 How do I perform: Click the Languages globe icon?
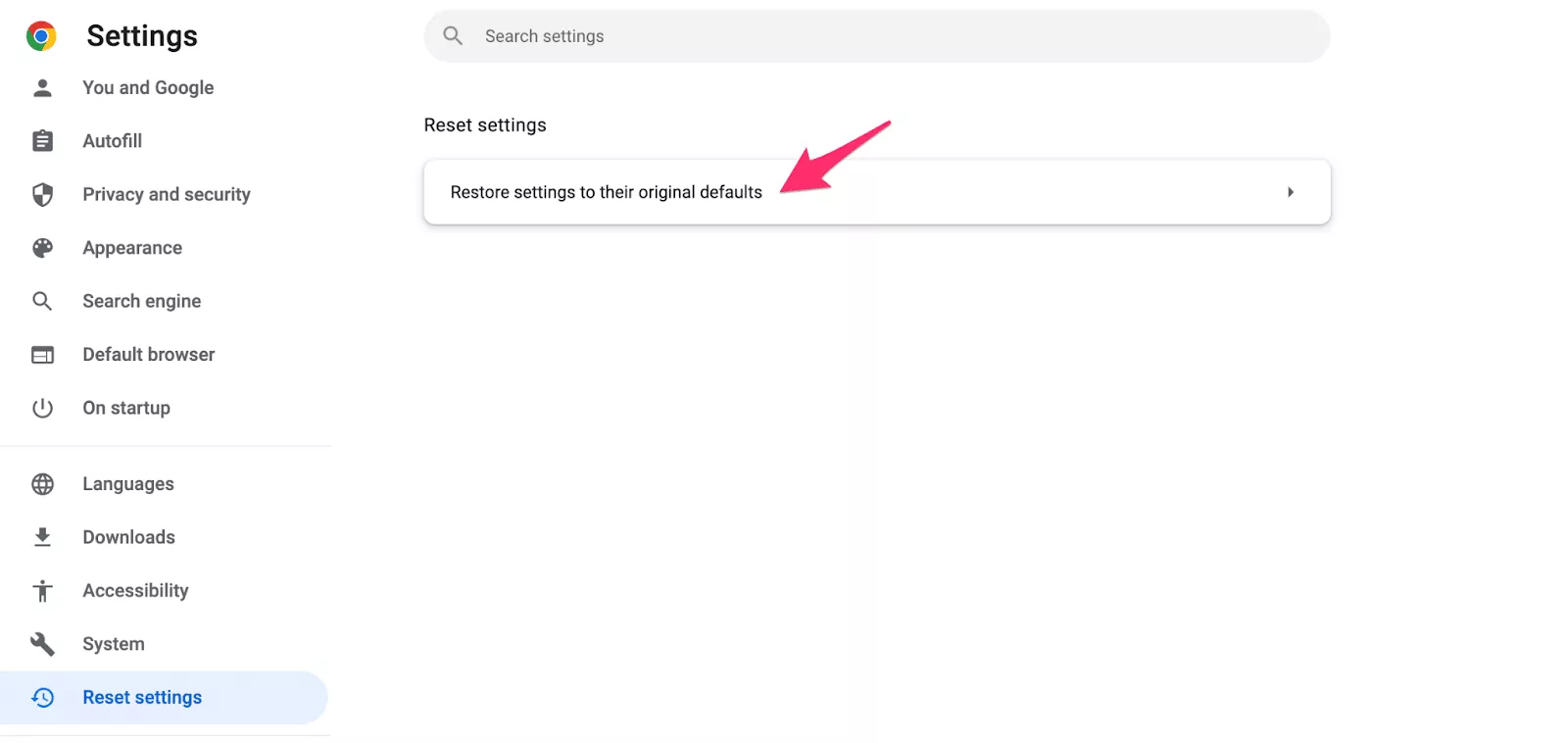(x=42, y=484)
